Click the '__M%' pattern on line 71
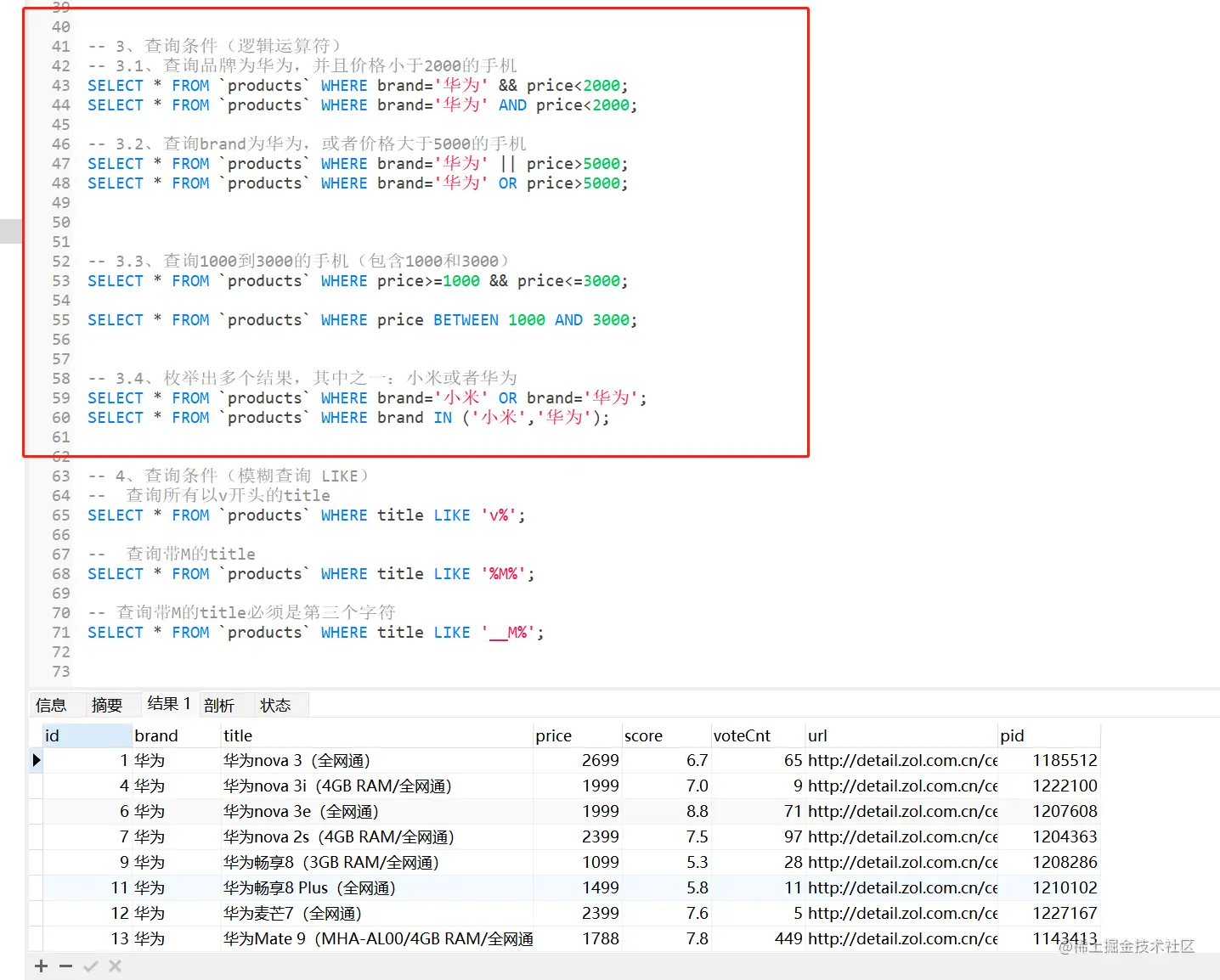Viewport: 1220px width, 980px height. tap(508, 633)
